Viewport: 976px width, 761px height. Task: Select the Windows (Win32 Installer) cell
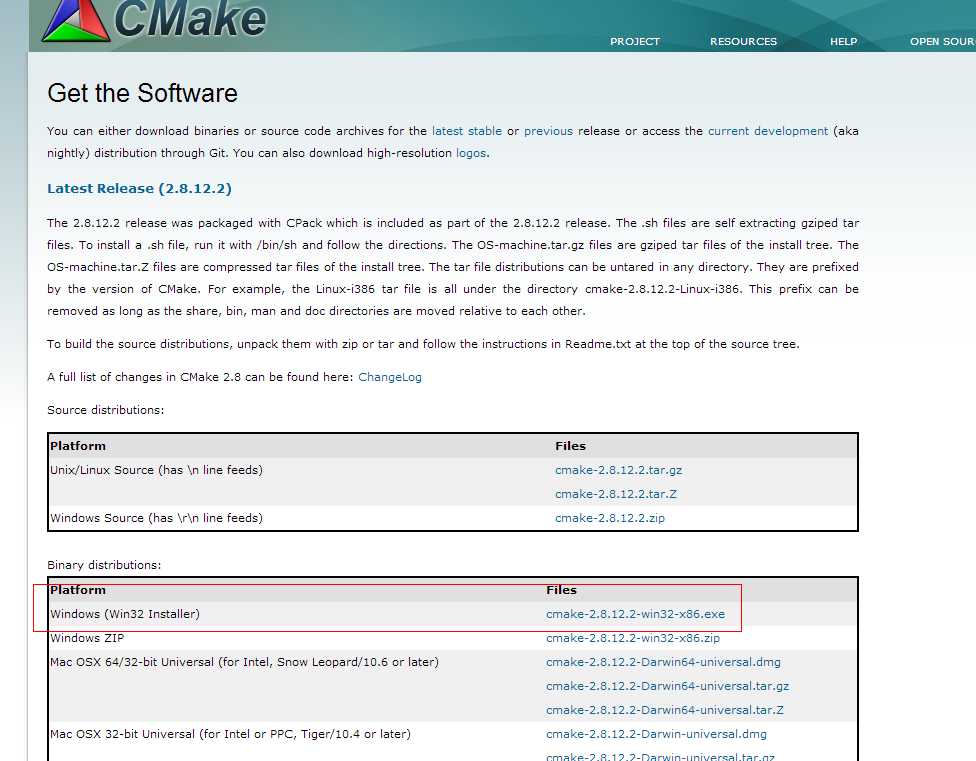coord(125,614)
